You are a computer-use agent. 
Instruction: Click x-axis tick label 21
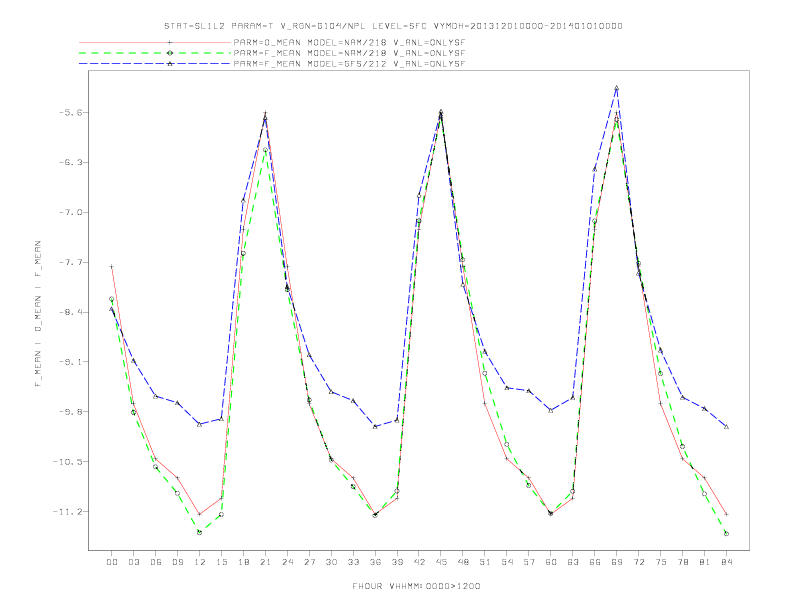(x=265, y=562)
